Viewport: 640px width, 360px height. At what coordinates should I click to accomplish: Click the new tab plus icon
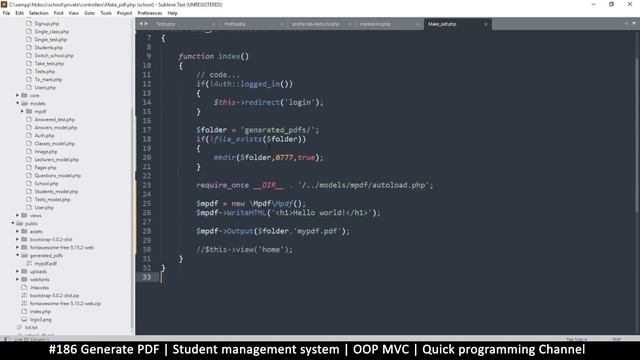[x=626, y=24]
